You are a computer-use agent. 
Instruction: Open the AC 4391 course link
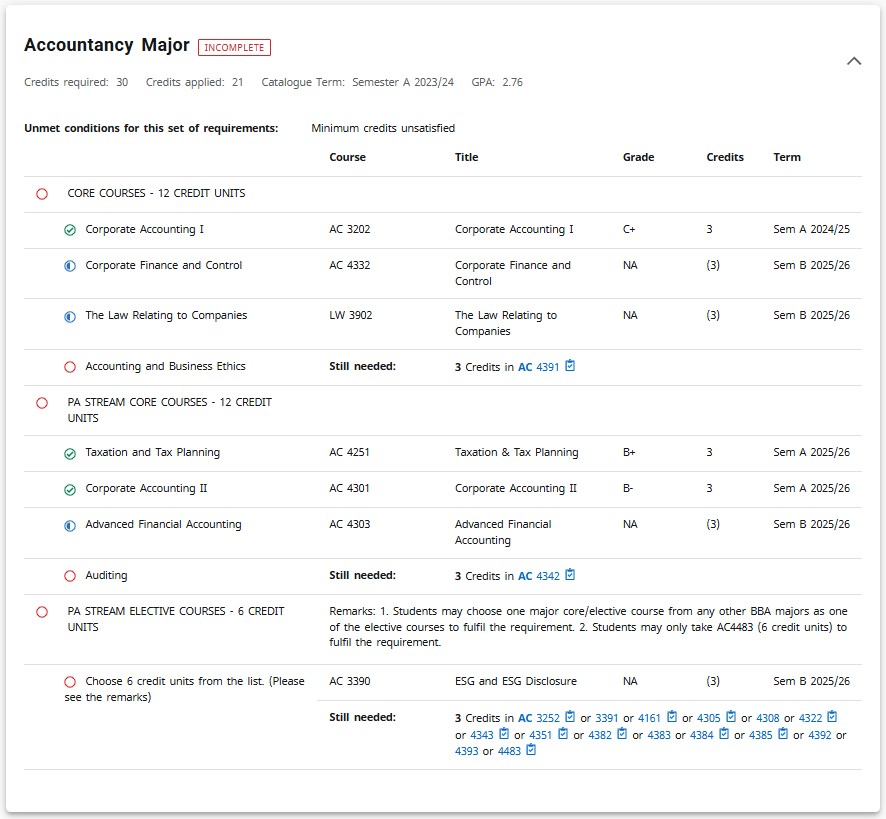click(538, 367)
